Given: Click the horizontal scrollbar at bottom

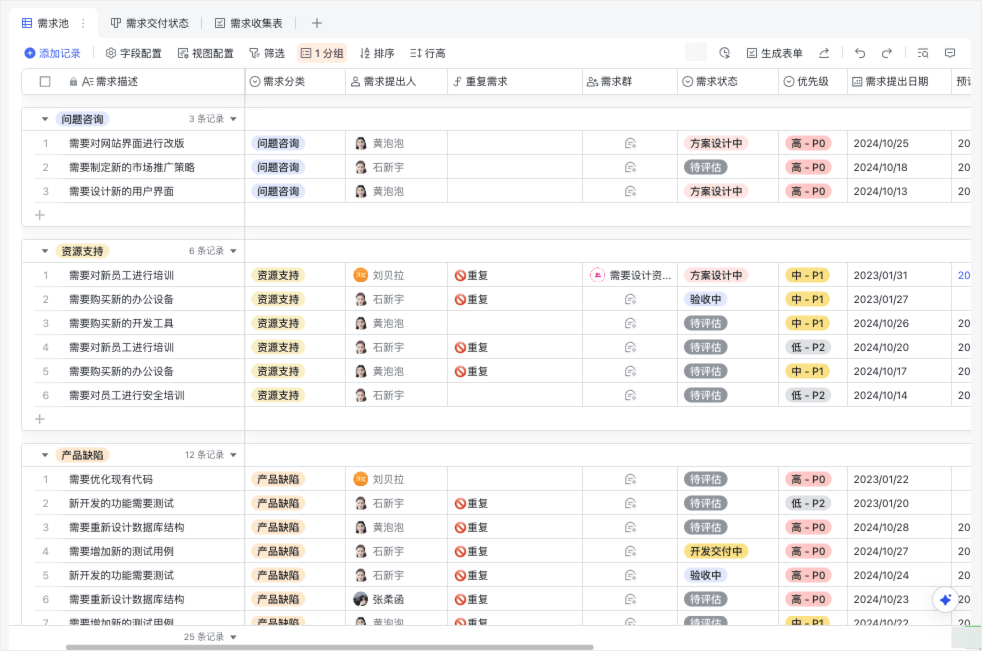Looking at the screenshot, I should tap(329, 647).
